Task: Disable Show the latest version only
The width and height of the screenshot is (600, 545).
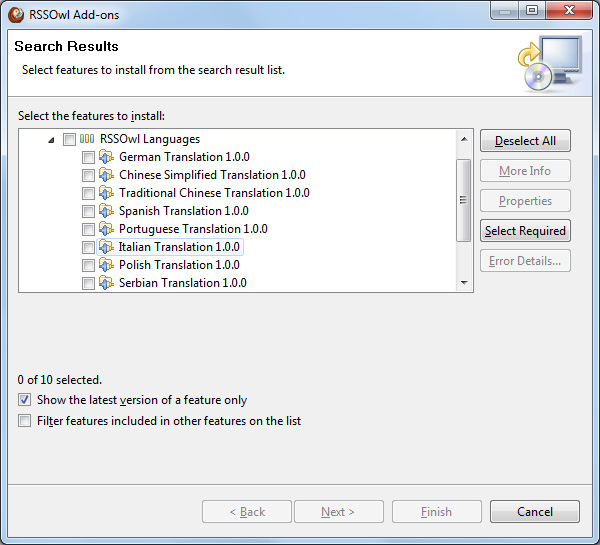Action: point(25,400)
